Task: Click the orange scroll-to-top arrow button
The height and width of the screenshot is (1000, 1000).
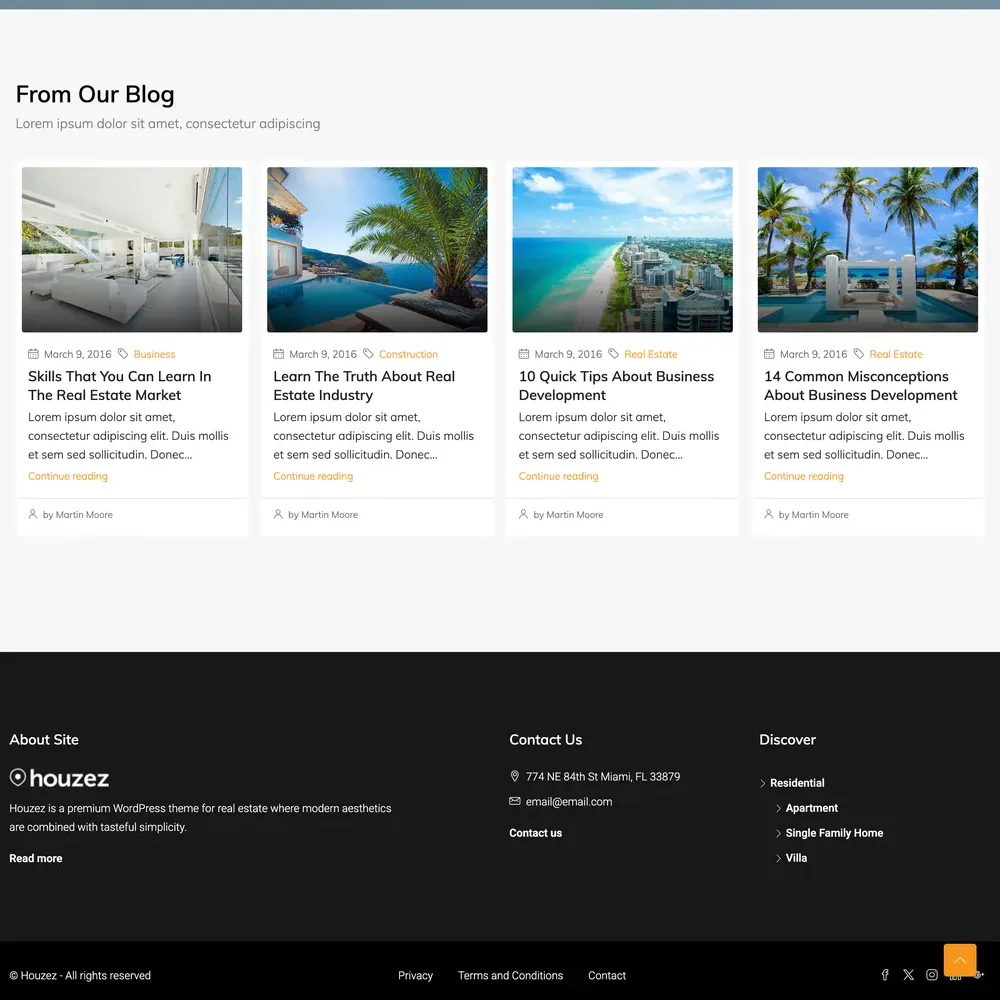Action: coord(960,960)
